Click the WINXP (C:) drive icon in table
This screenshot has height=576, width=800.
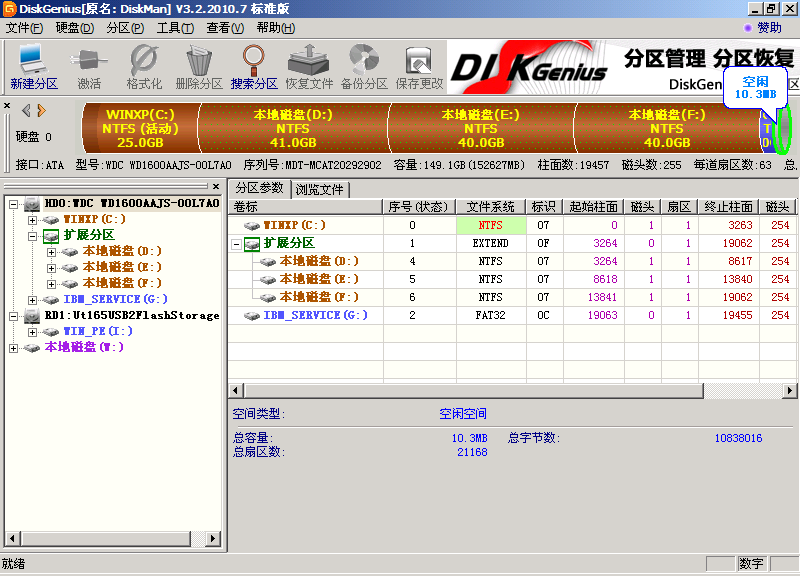(x=252, y=226)
